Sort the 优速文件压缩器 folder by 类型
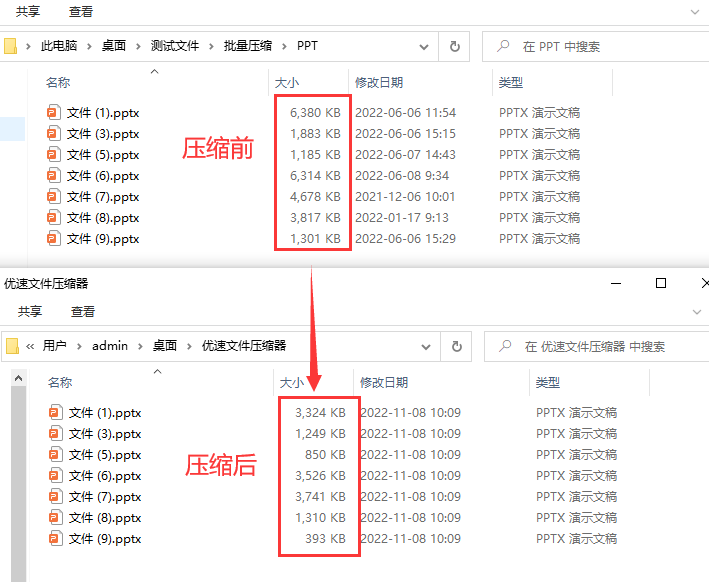709x582 pixels. [548, 383]
